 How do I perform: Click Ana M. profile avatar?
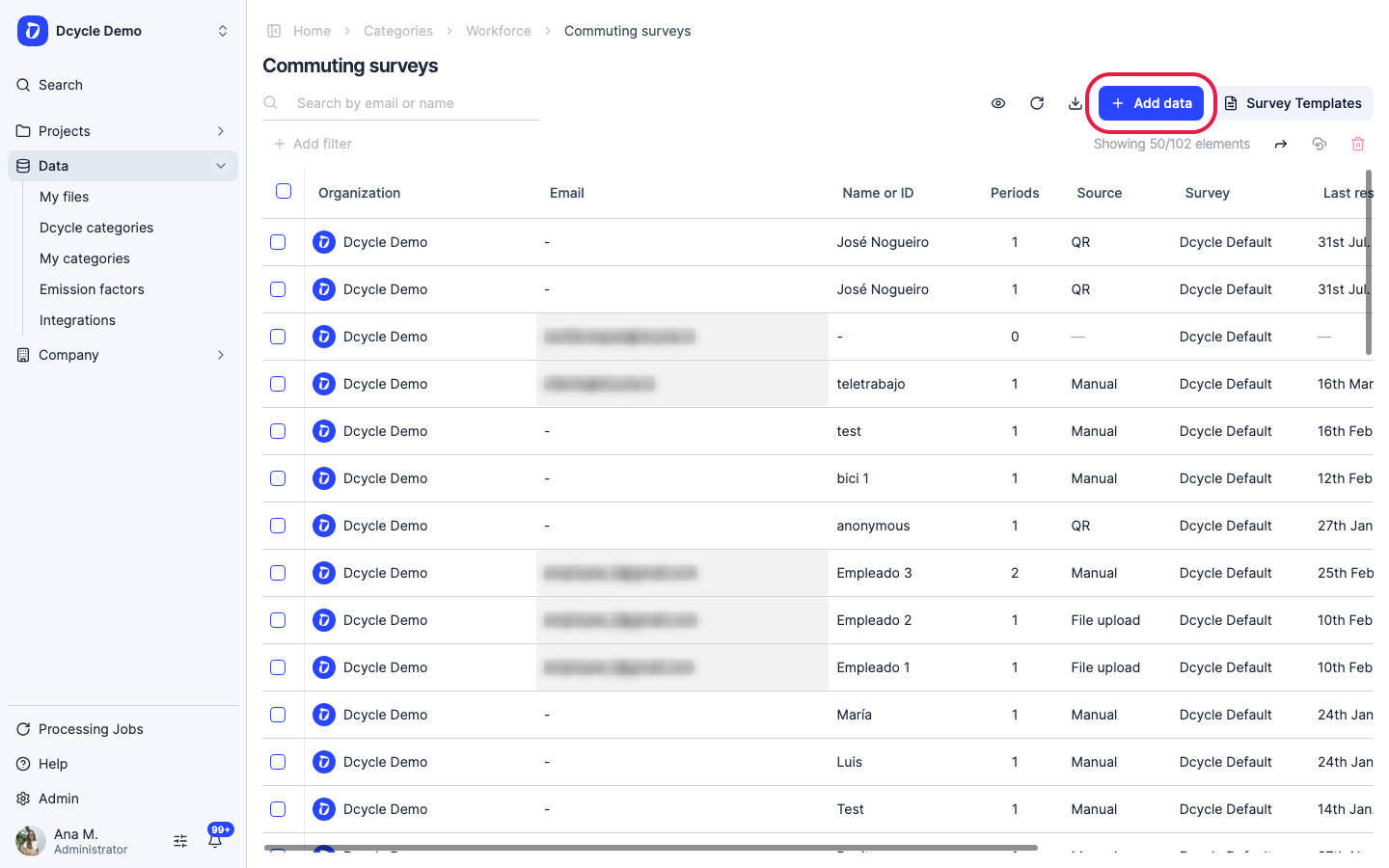click(31, 841)
